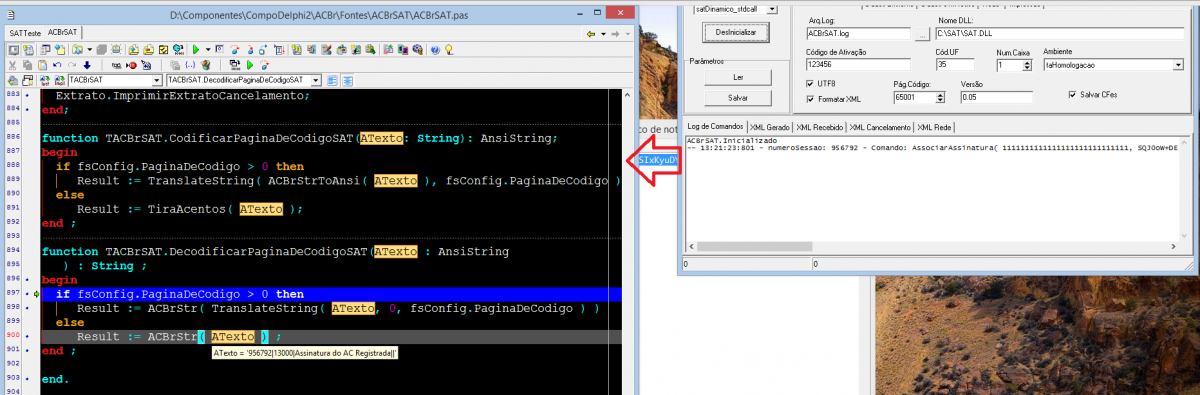This screenshot has width=1200, height=395.
Task: Click the blue down arrow toolbar icon
Action: click(x=87, y=64)
